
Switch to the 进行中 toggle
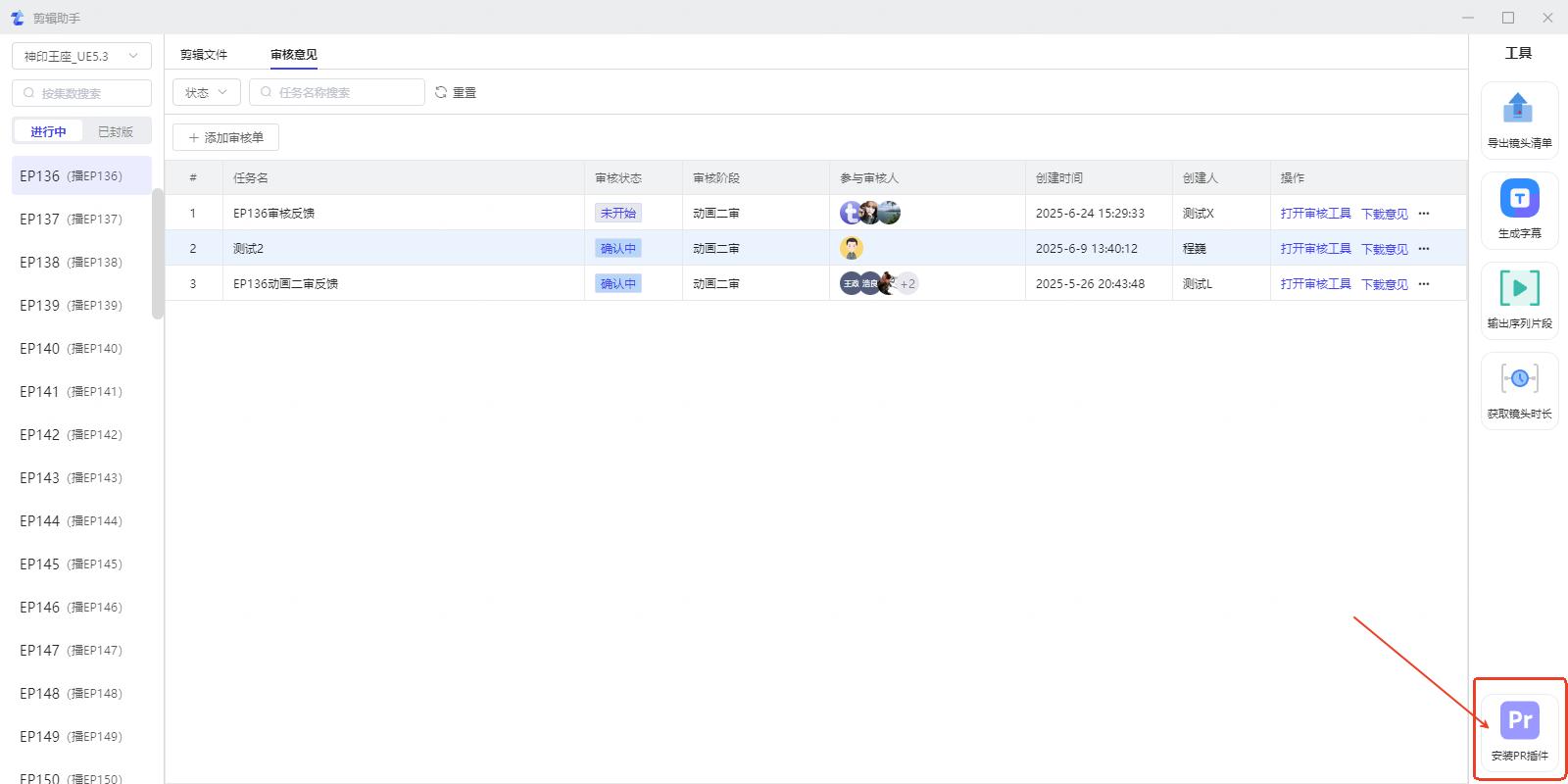(48, 131)
